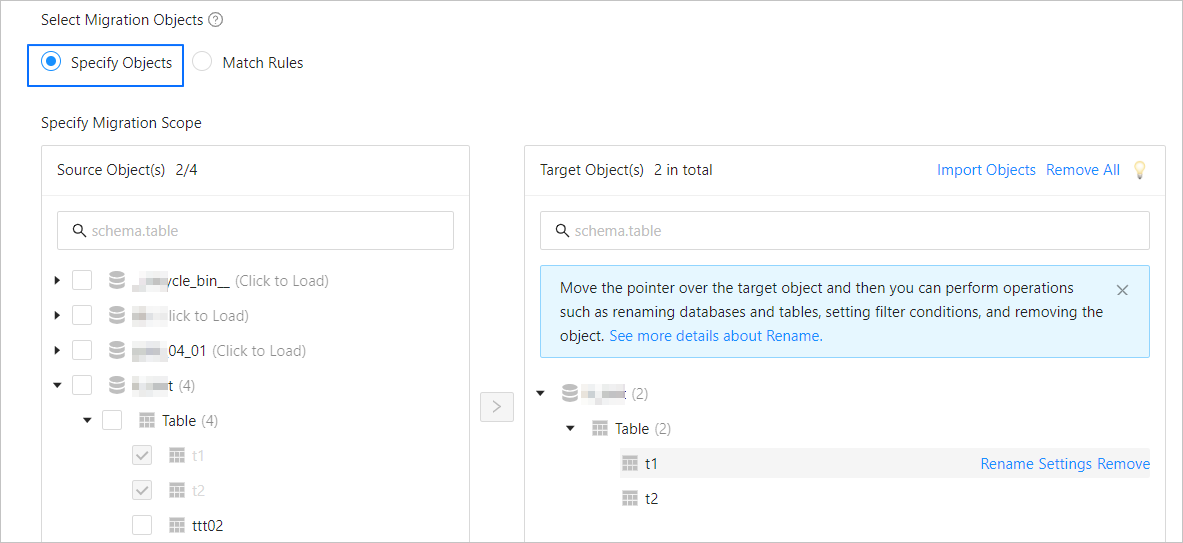Image resolution: width=1183 pixels, height=543 pixels.
Task: Click the target search magnifier icon
Action: pos(562,231)
